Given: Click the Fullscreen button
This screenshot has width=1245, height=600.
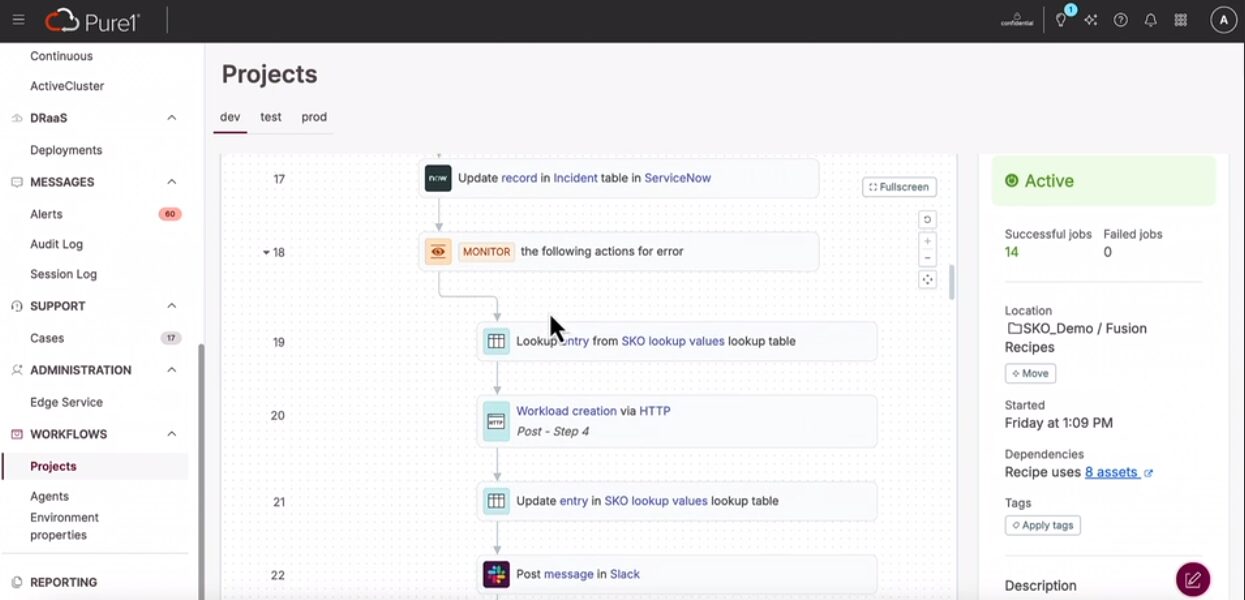Looking at the screenshot, I should pyautogui.click(x=899, y=187).
